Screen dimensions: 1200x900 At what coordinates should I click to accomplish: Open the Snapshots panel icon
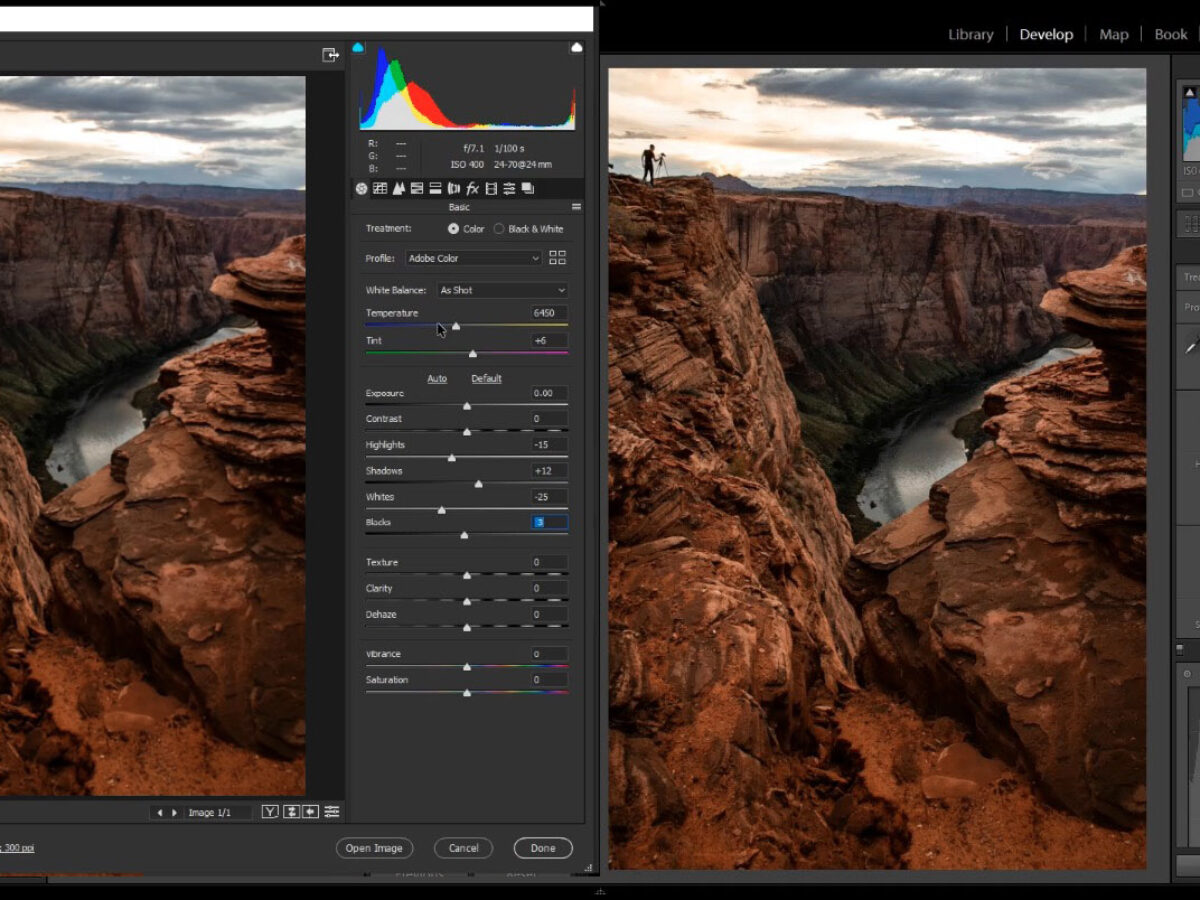tap(527, 188)
